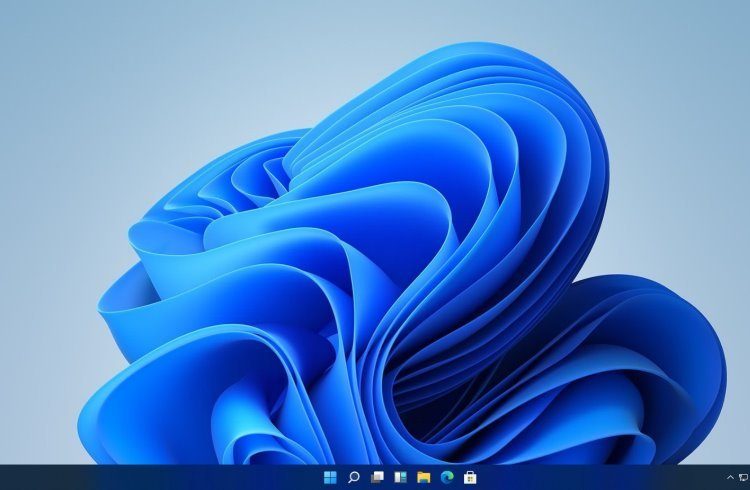
Task: Click the blue bloom wallpaper center
Action: tap(400, 280)
